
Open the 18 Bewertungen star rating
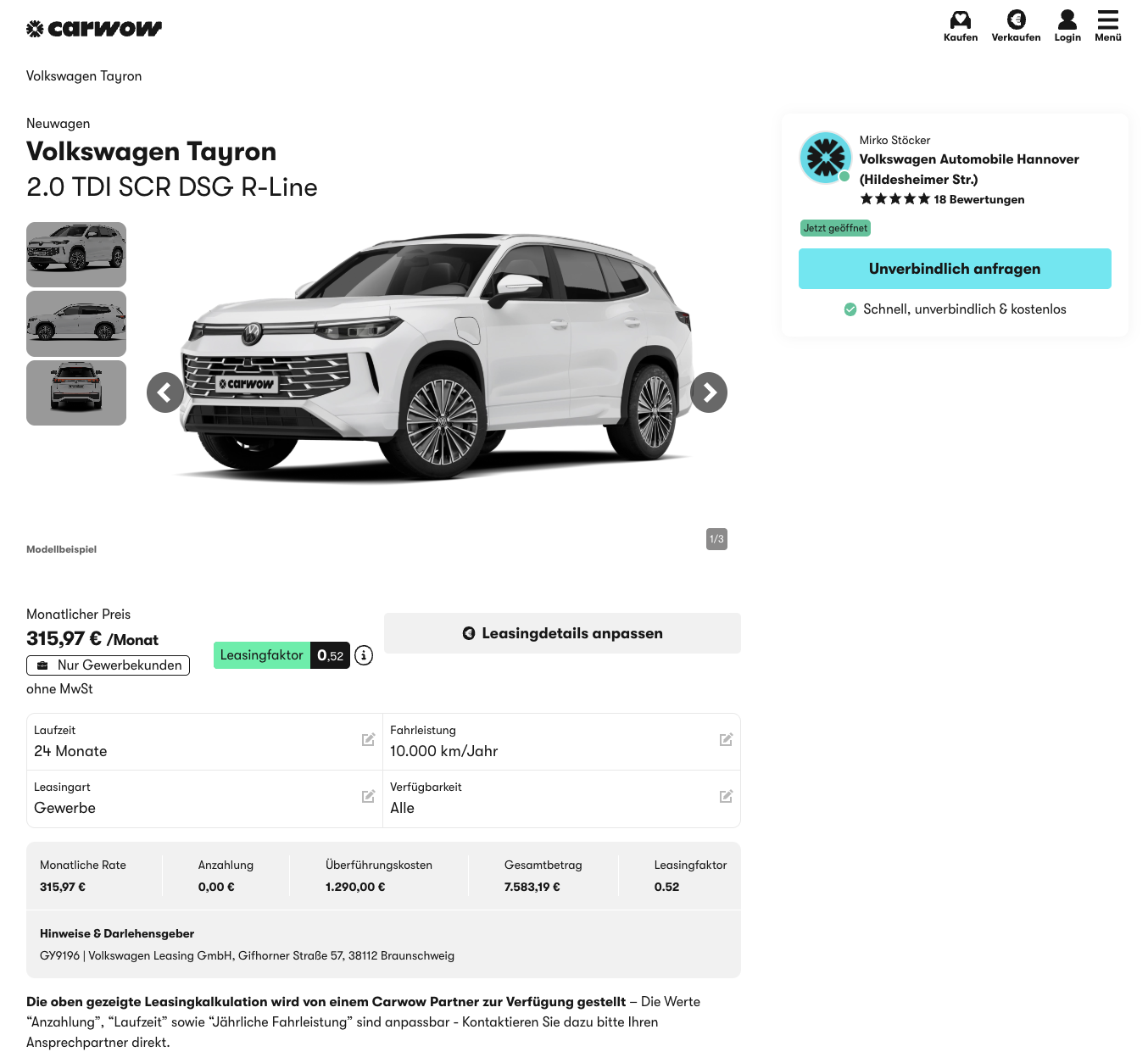coord(942,199)
